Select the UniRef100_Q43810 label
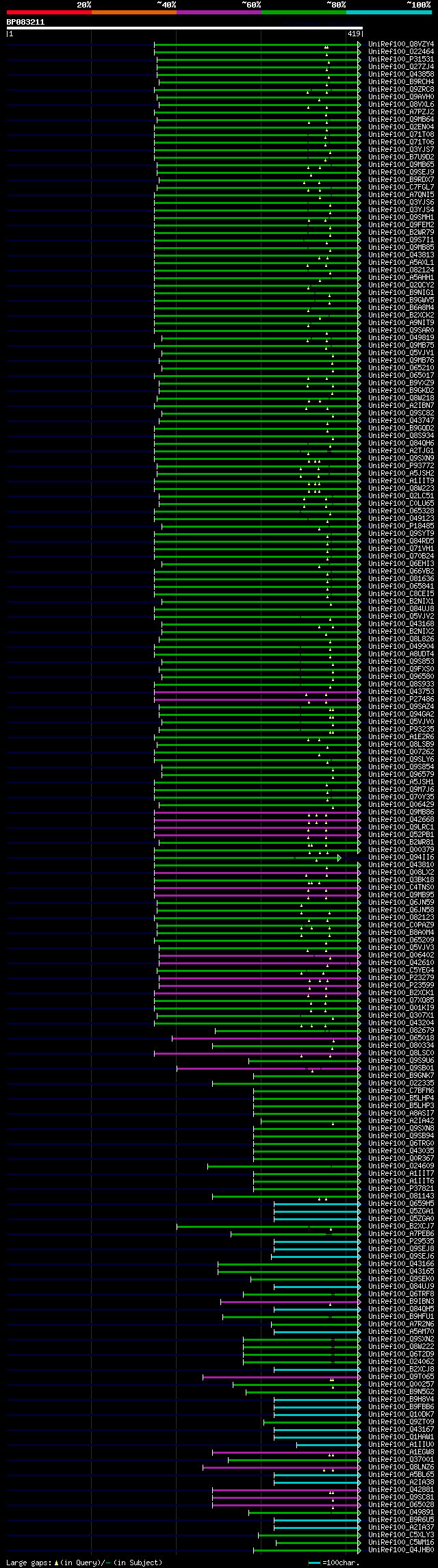The height and width of the screenshot is (1568, 438). [x=401, y=865]
